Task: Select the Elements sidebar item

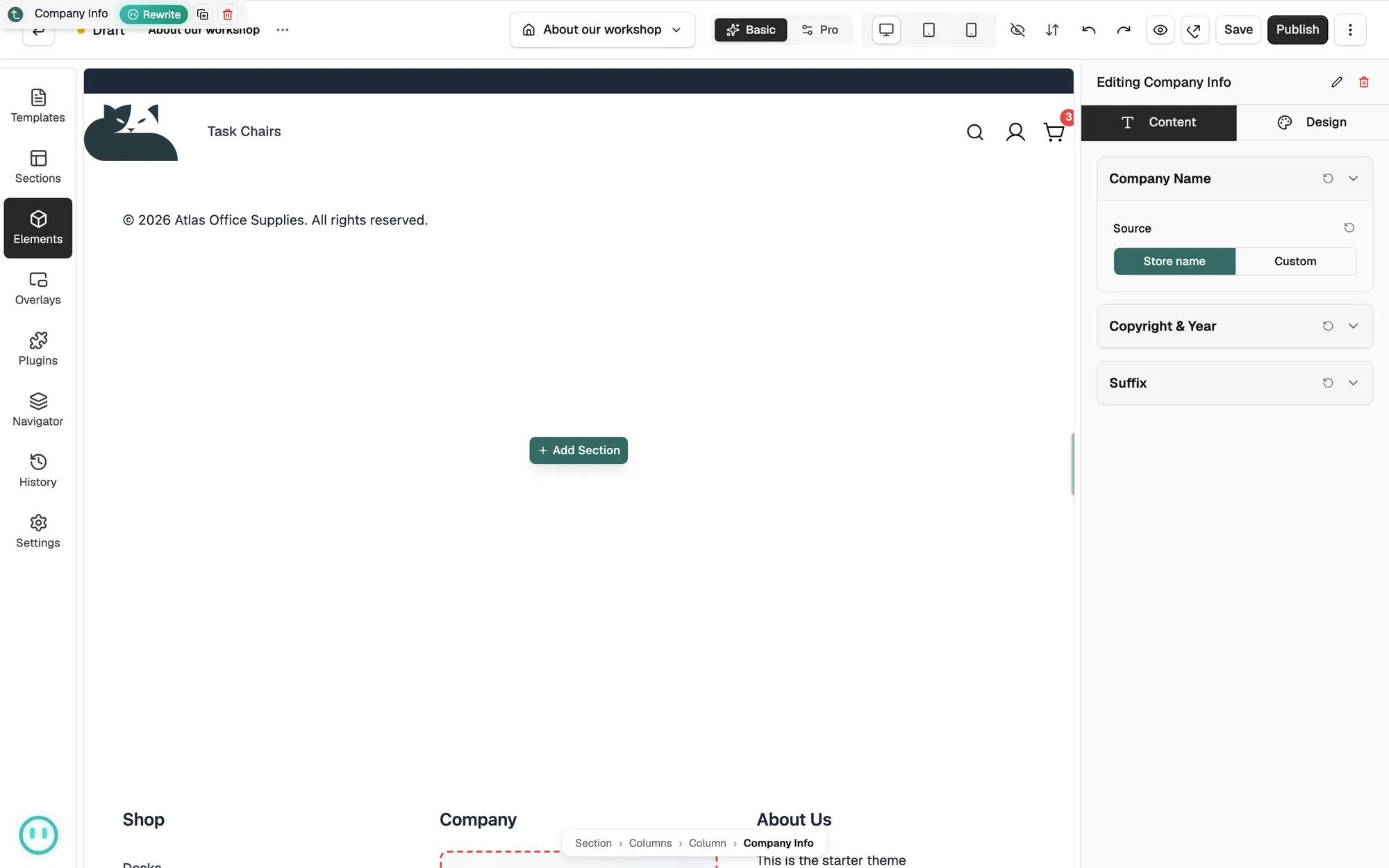Action: click(38, 228)
